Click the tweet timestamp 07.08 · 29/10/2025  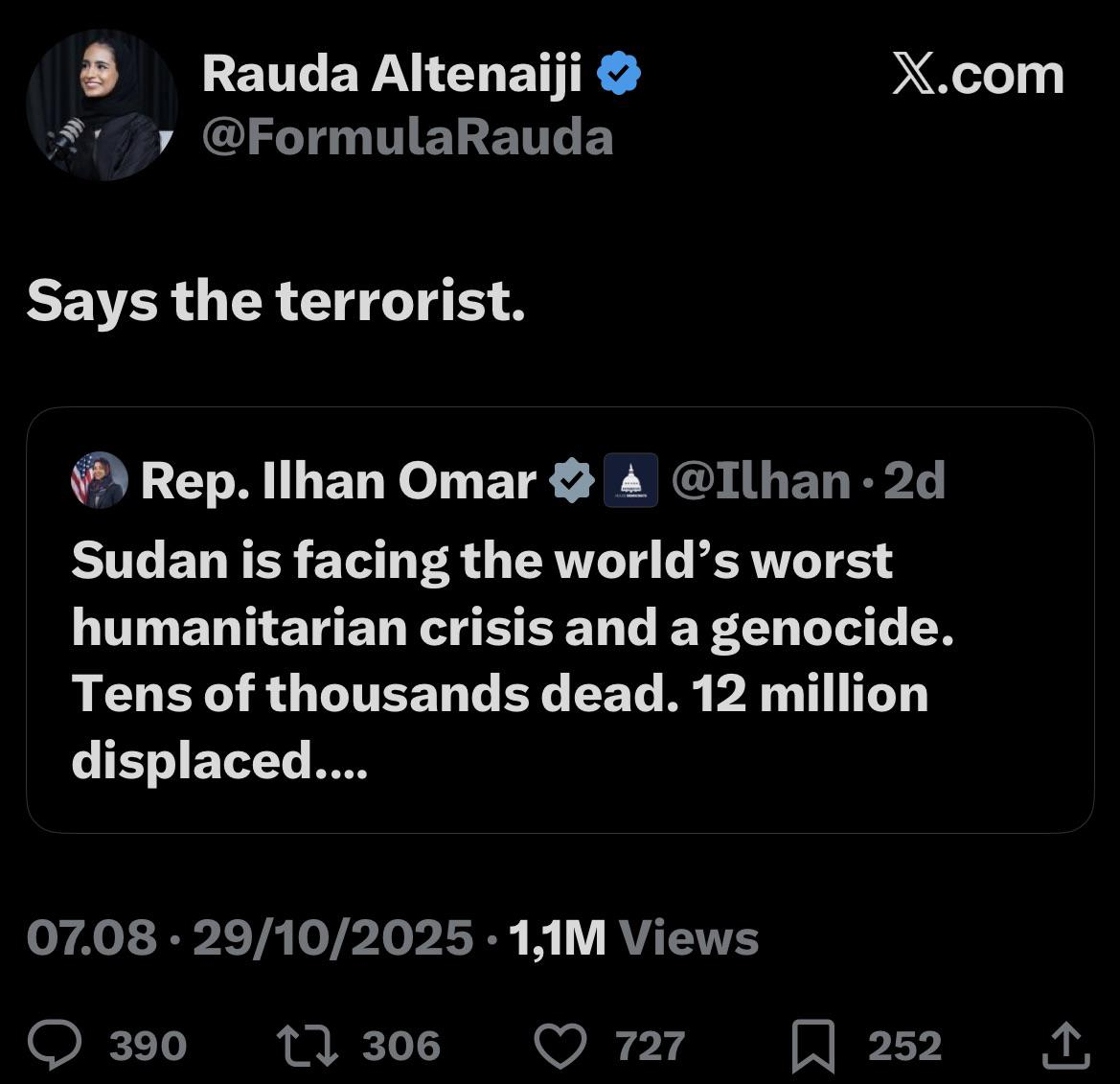coord(249,937)
